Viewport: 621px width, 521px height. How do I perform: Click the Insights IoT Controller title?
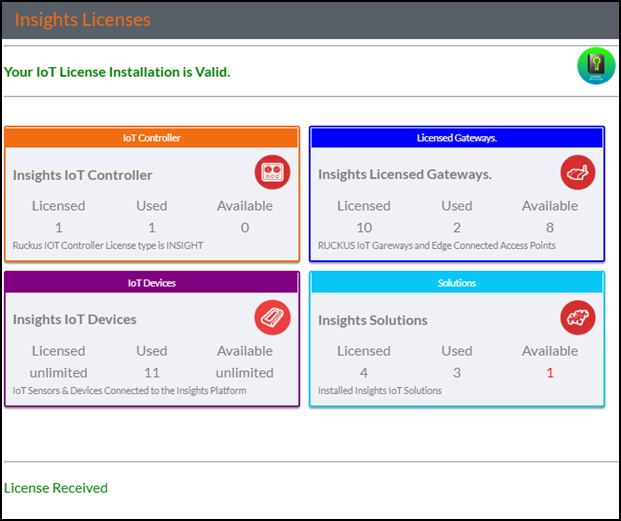[82, 175]
